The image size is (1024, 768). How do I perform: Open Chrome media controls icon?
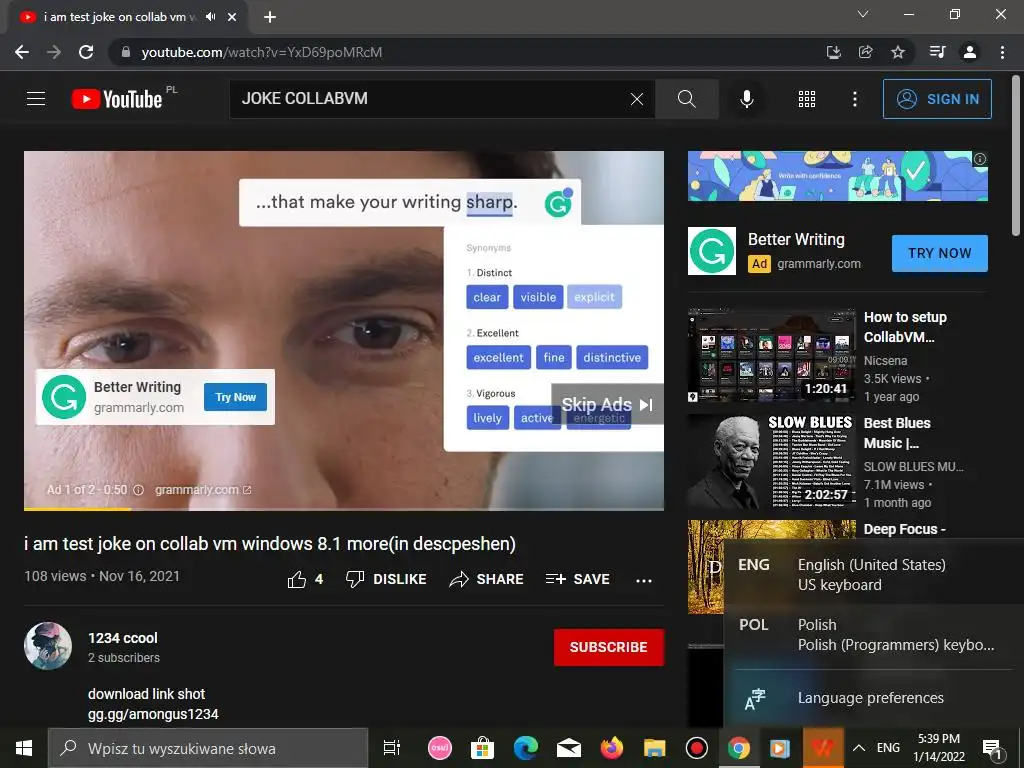[x=937, y=52]
